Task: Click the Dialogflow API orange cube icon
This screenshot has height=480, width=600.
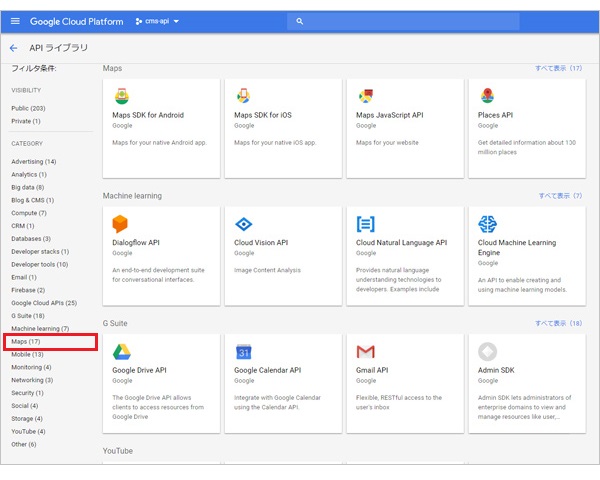Action: tap(120, 224)
